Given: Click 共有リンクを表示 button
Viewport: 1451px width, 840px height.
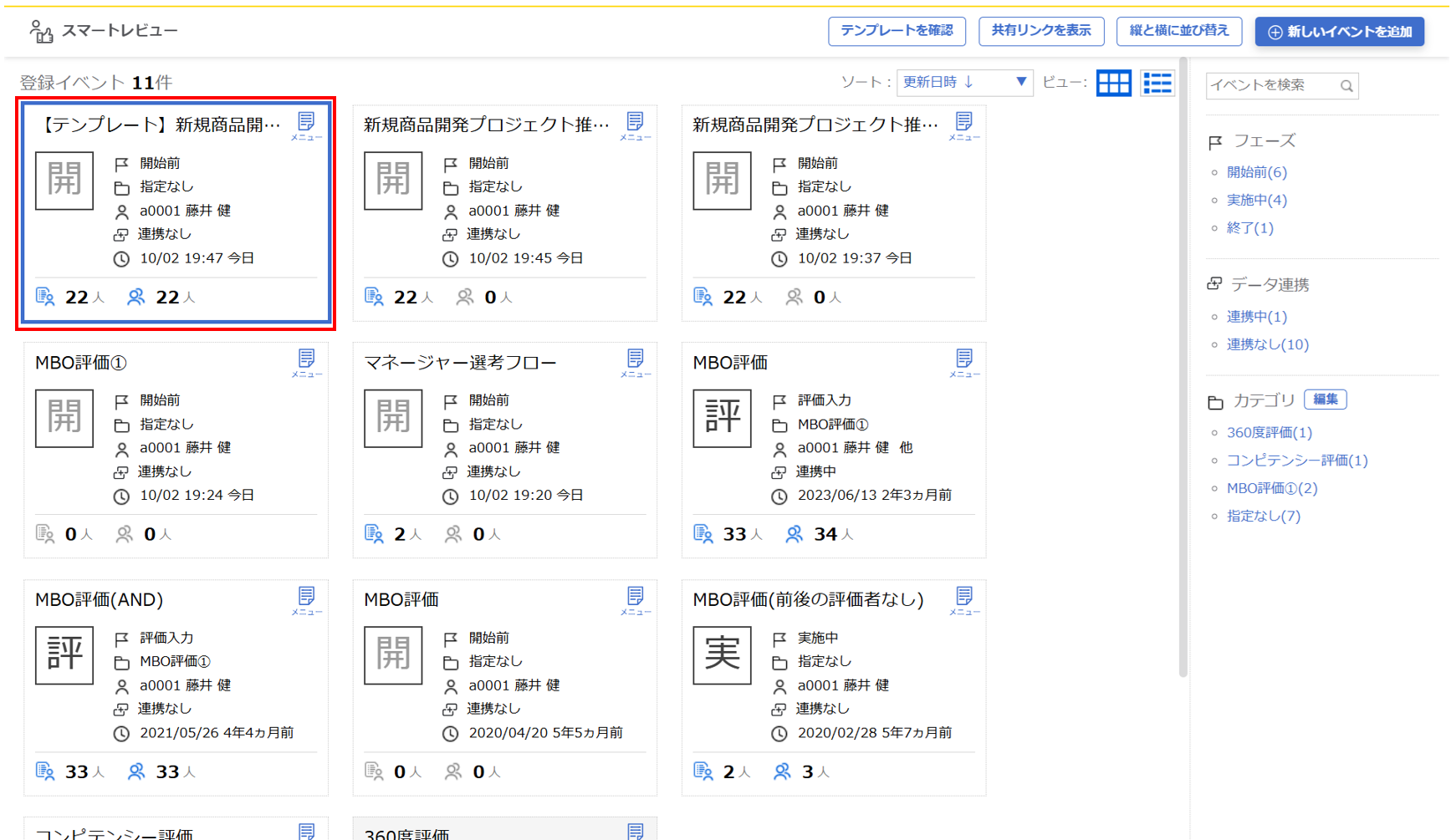Looking at the screenshot, I should point(1041,31).
